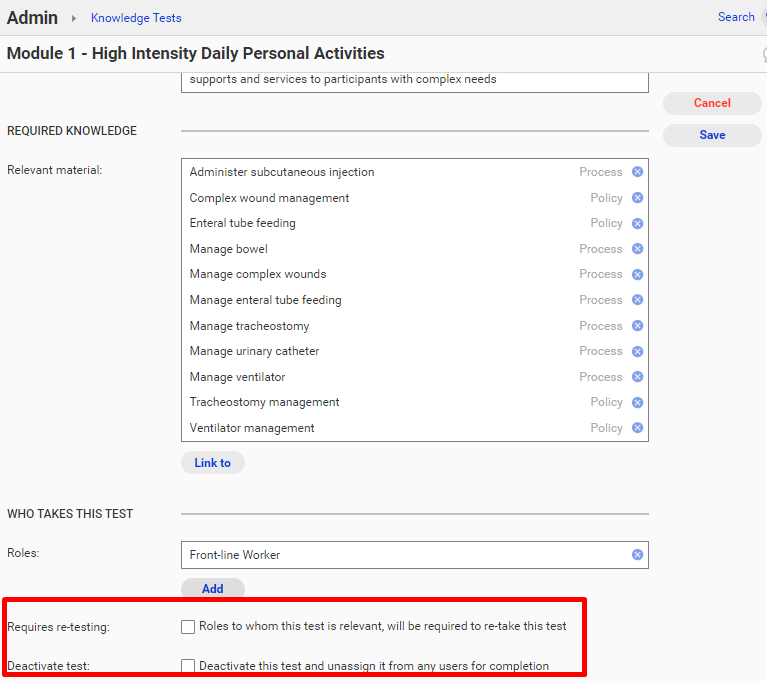Enable the Requires re-testing checkbox
This screenshot has height=681, width=767.
(188, 627)
